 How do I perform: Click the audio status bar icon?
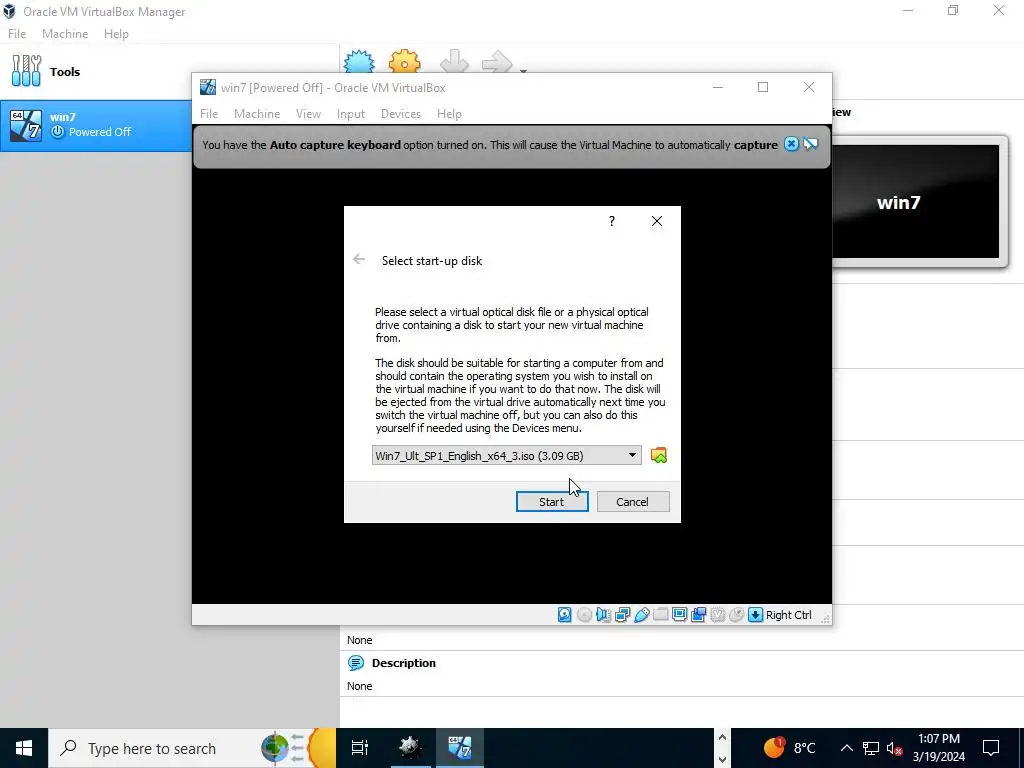[603, 615]
